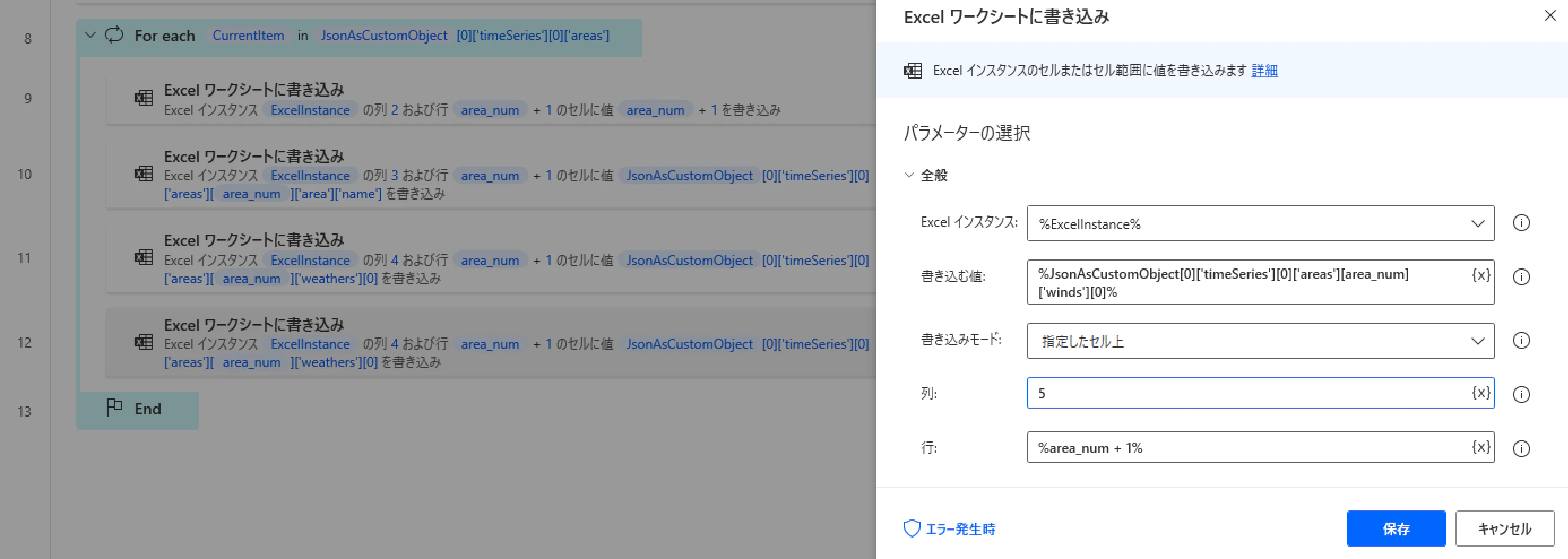Viewport: 1568px width, 559px height.
Task: Insert variable in 書き込む値 field via {x}
Action: pos(1481,275)
